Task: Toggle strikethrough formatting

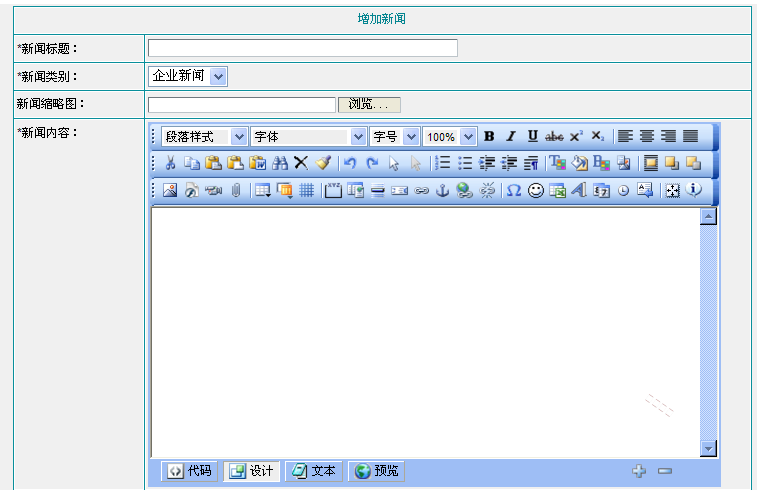Action: click(554, 136)
